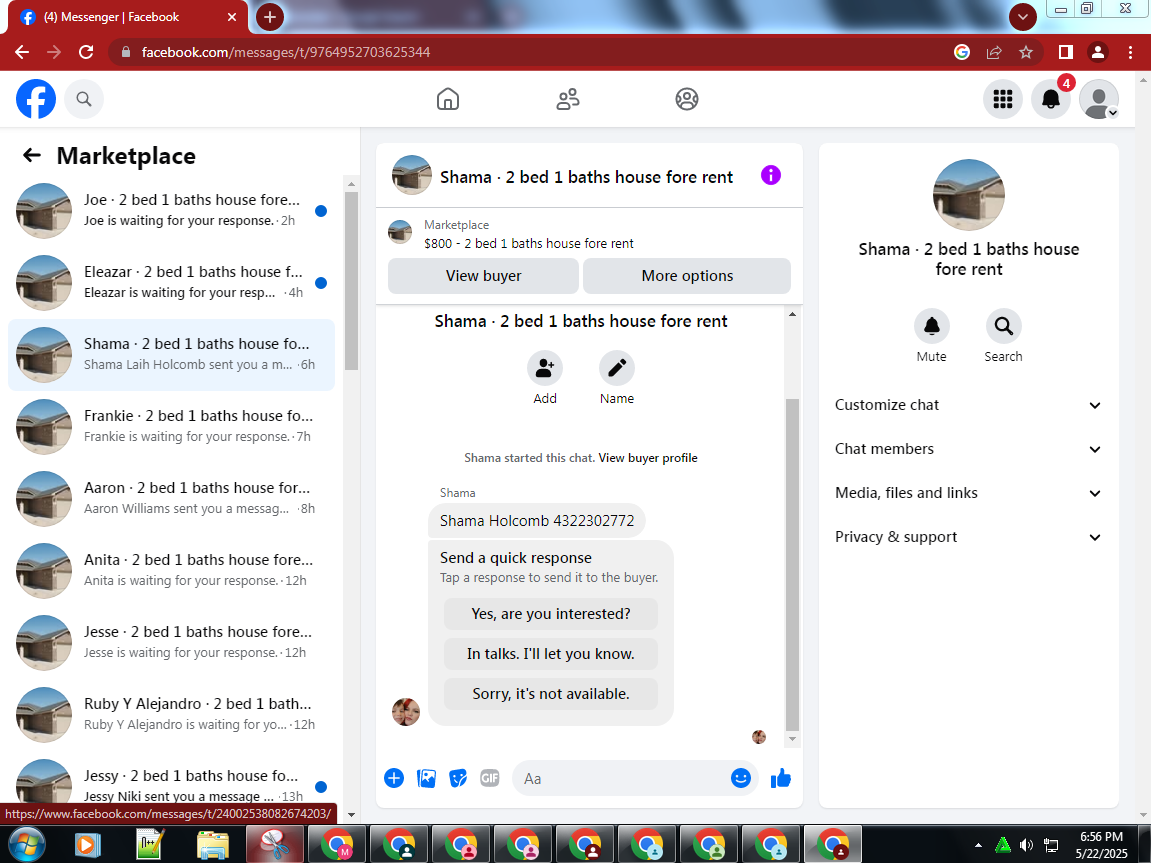The width and height of the screenshot is (1151, 863).
Task: Send quick reply 'Sorry, it's not available.'
Action: pyautogui.click(x=551, y=693)
